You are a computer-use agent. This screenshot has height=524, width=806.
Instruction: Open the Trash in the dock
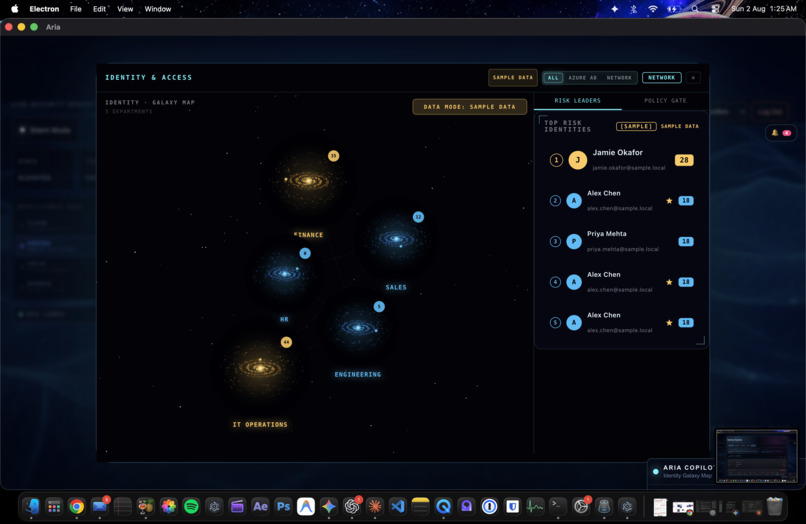pyautogui.click(x=775, y=507)
